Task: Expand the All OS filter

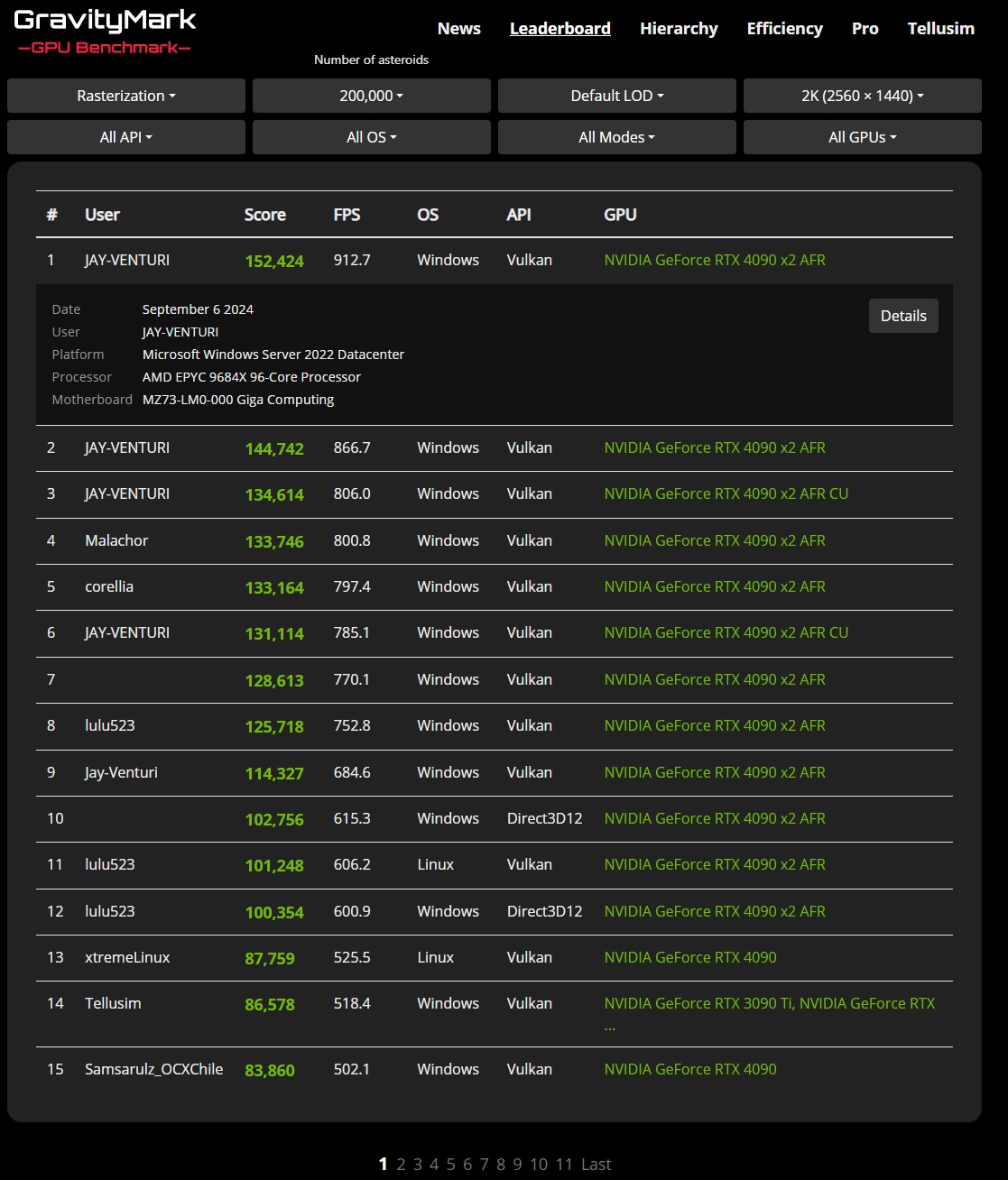Action: coord(371,137)
